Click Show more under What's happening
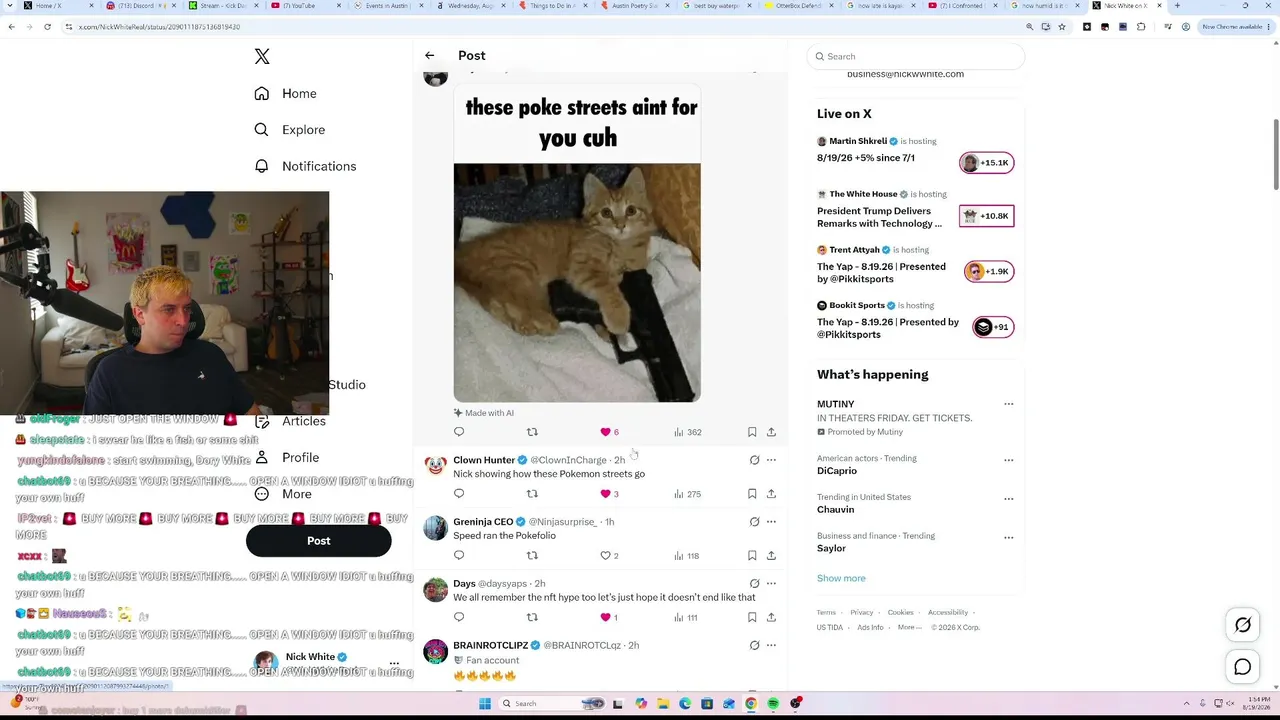This screenshot has height=720, width=1280. [x=841, y=579]
